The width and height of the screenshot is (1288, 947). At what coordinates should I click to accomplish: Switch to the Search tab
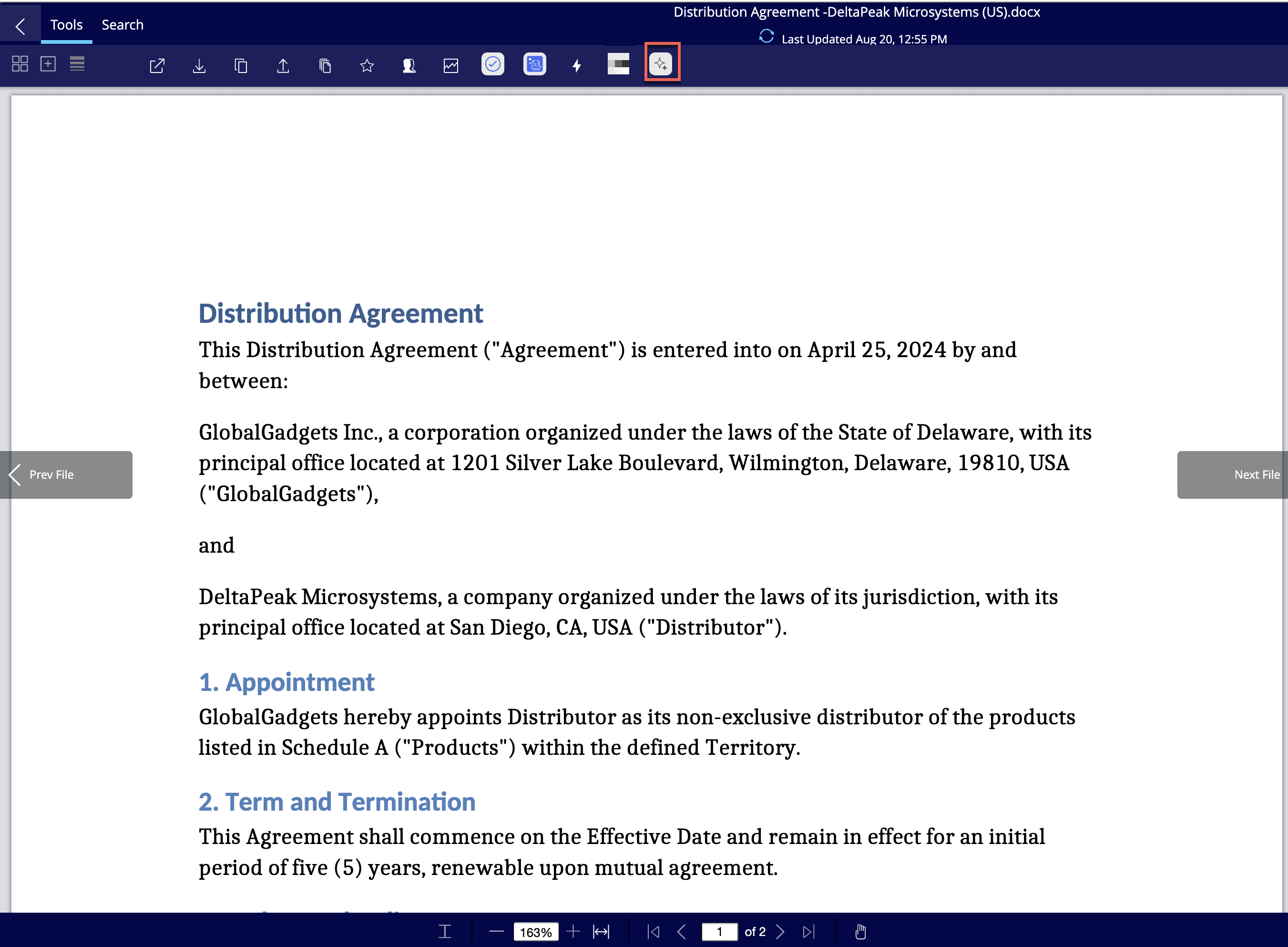[123, 25]
